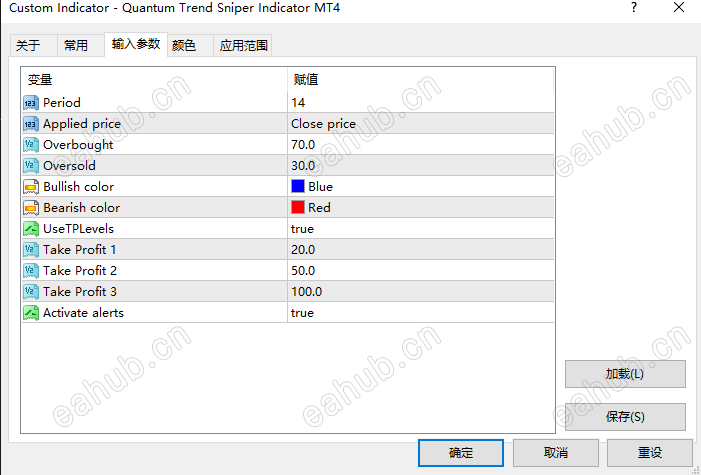Select the Period value 14

[298, 103]
